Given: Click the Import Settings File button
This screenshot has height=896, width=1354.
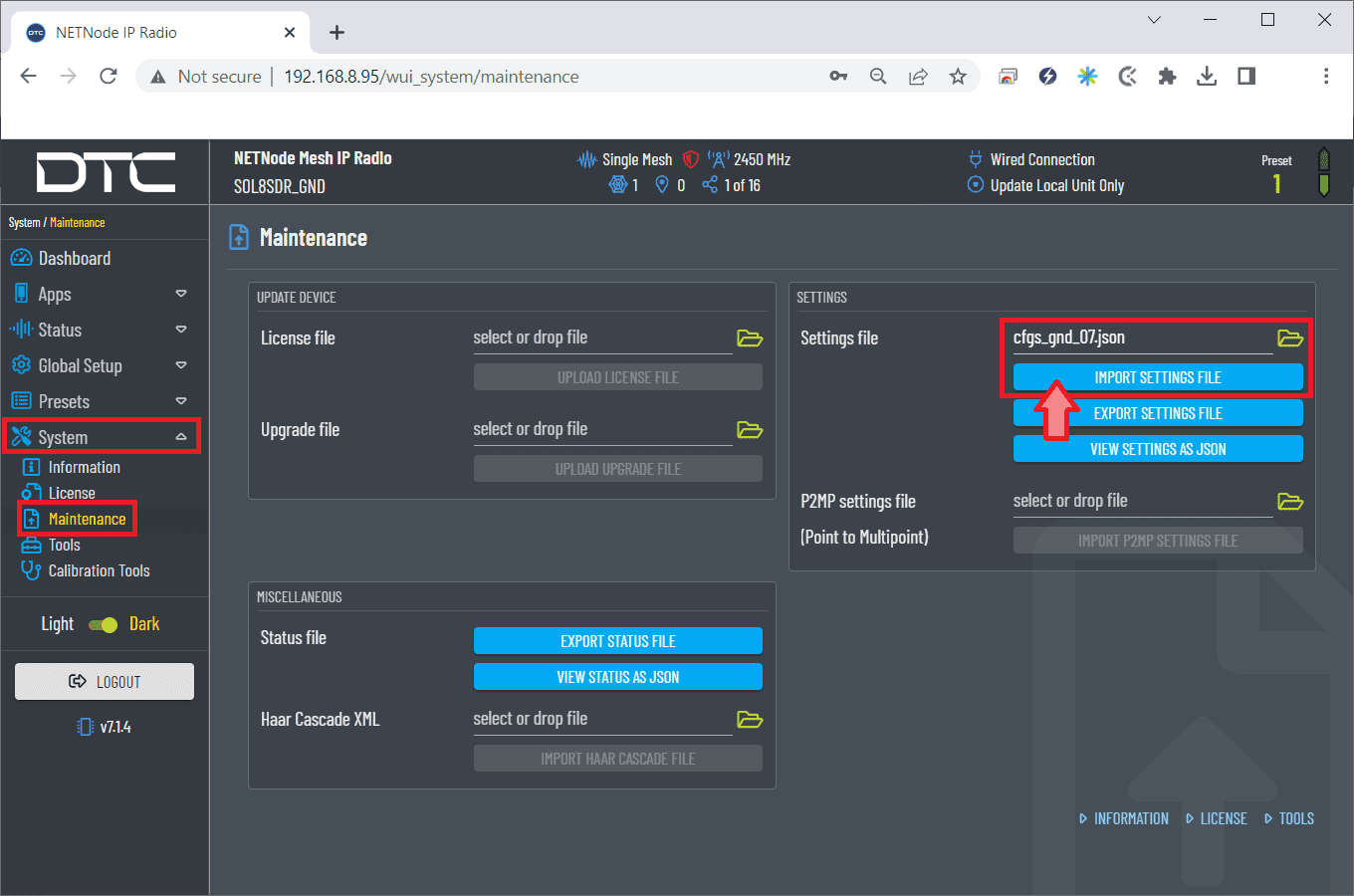Looking at the screenshot, I should tap(1157, 377).
